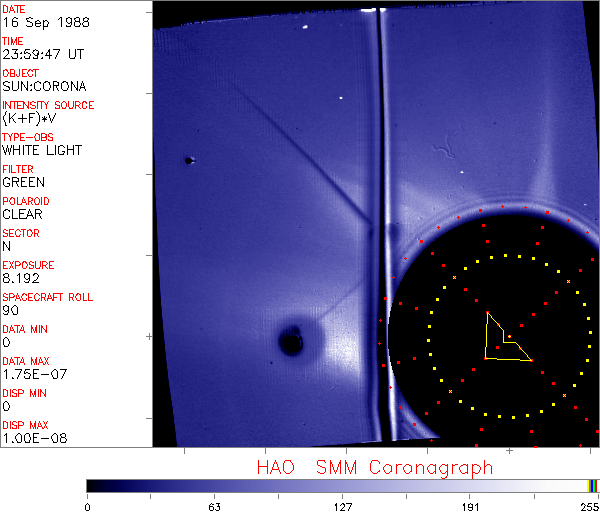The width and height of the screenshot is (600, 512).
Task: Click the SUN:CORONA object value
Action: point(44,86)
